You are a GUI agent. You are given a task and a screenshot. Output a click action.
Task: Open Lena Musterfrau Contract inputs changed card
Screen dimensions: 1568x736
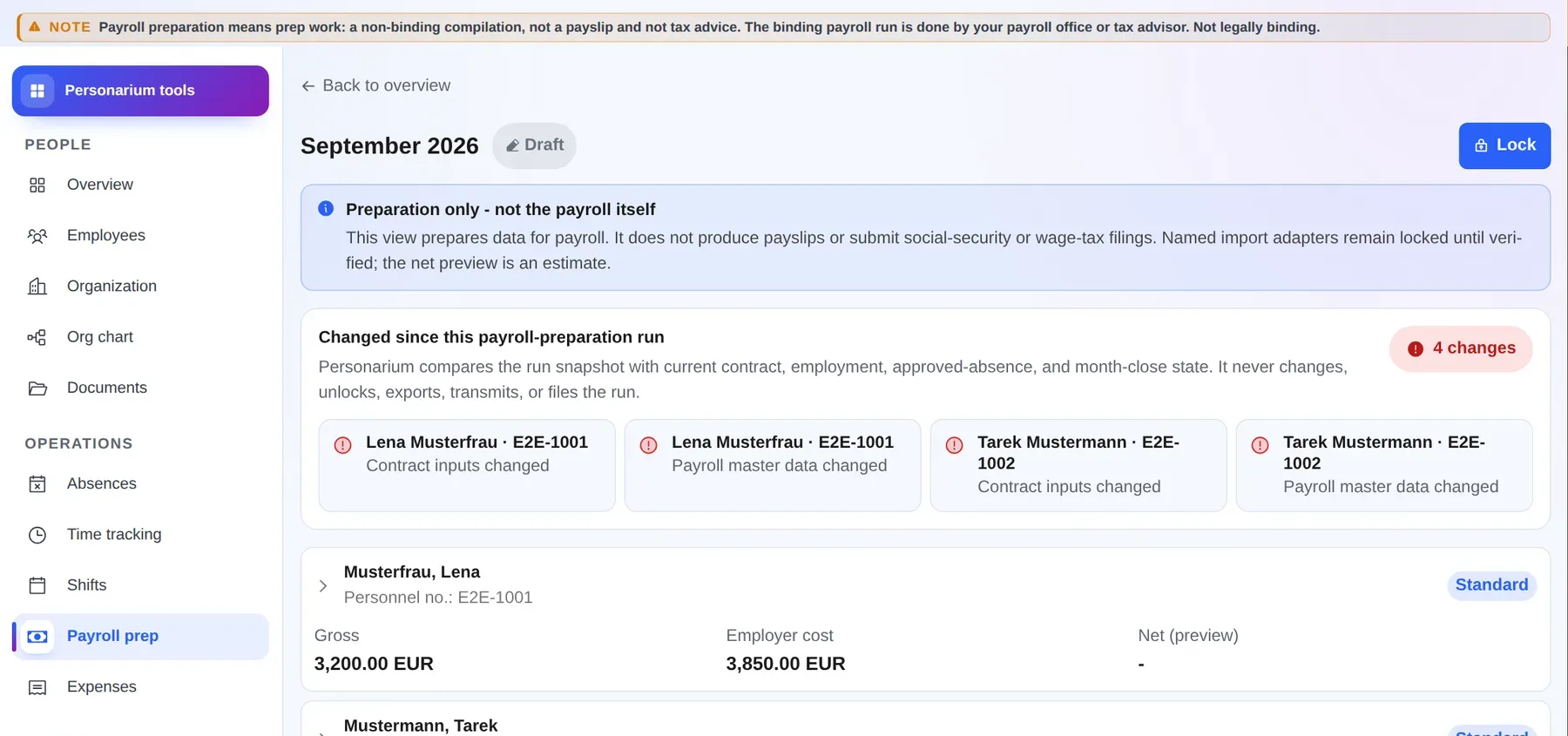click(467, 465)
